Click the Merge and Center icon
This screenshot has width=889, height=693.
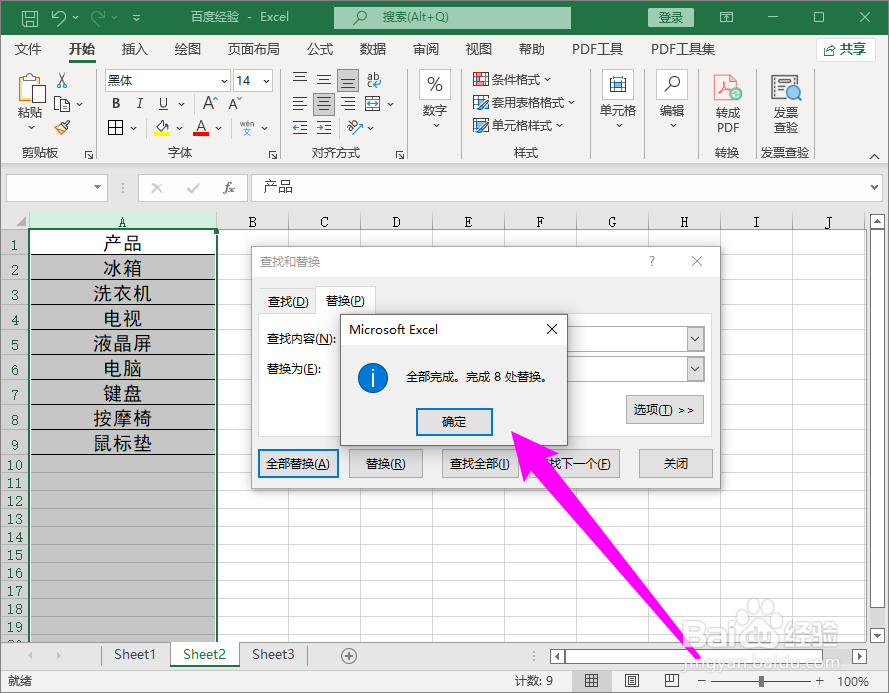pyautogui.click(x=372, y=104)
